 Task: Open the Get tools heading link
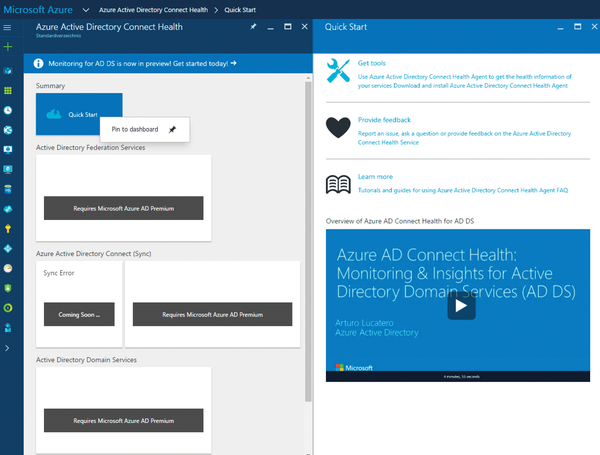372,63
